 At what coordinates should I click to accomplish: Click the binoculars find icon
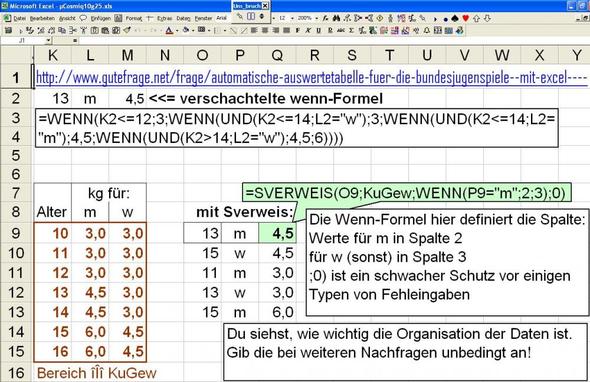tap(336, 18)
